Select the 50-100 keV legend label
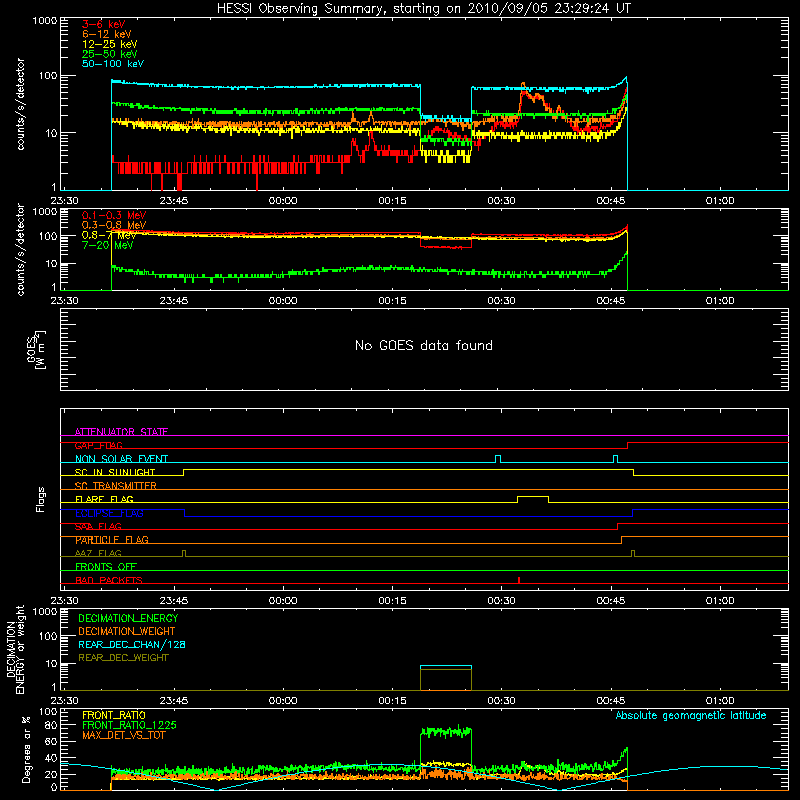800x800 pixels. click(x=113, y=64)
